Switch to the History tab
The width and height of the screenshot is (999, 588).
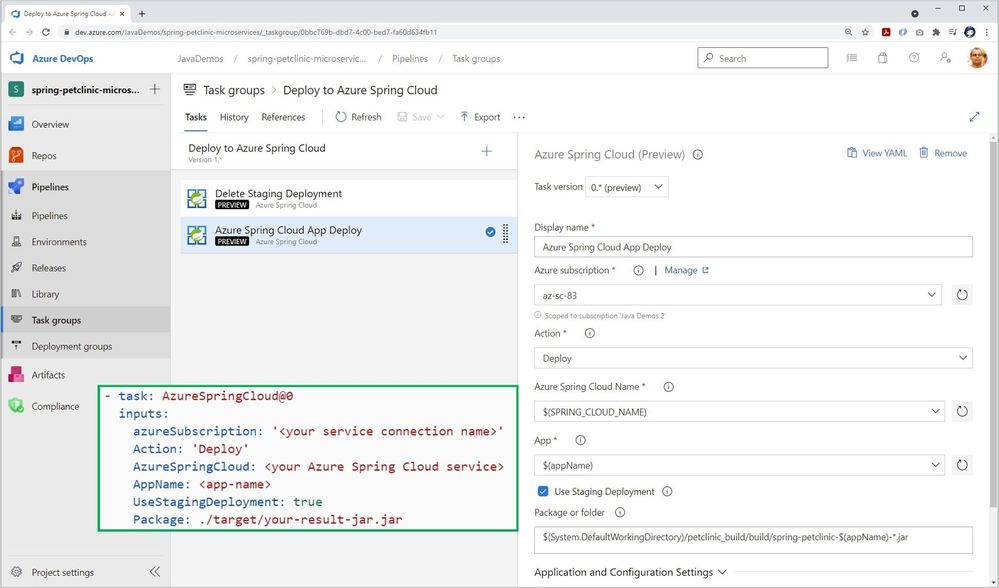point(234,117)
